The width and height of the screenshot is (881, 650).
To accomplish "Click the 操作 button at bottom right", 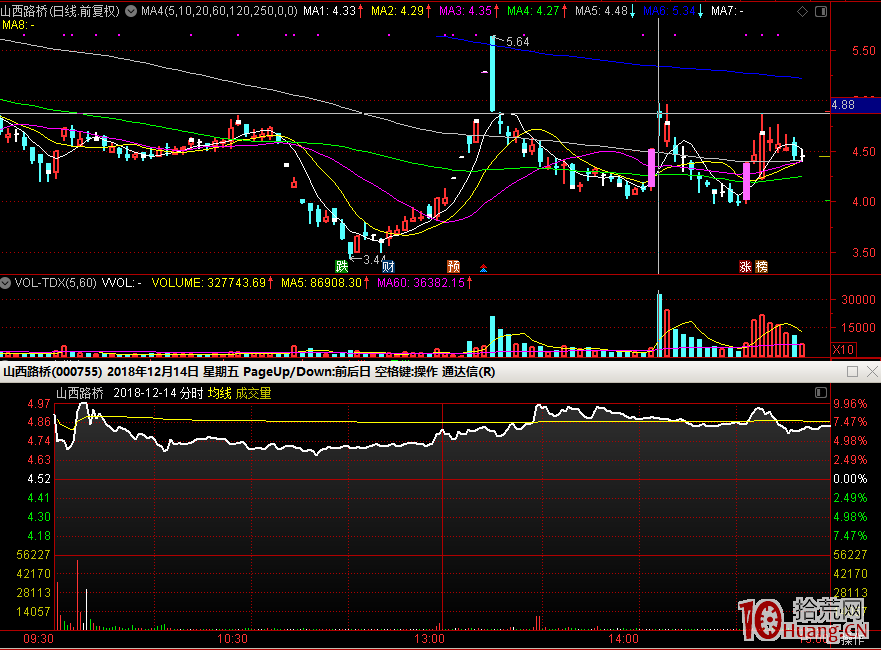I will coord(853,640).
